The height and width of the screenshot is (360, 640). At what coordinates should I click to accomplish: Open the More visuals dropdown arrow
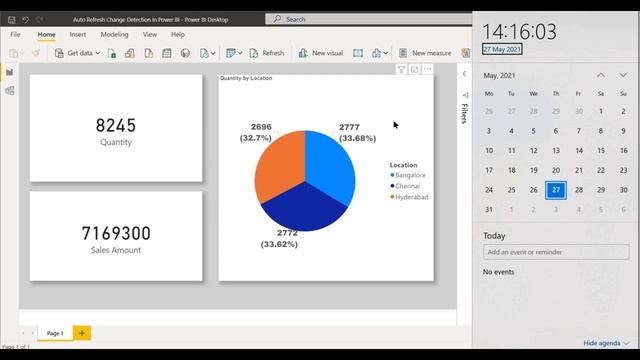click(x=386, y=53)
